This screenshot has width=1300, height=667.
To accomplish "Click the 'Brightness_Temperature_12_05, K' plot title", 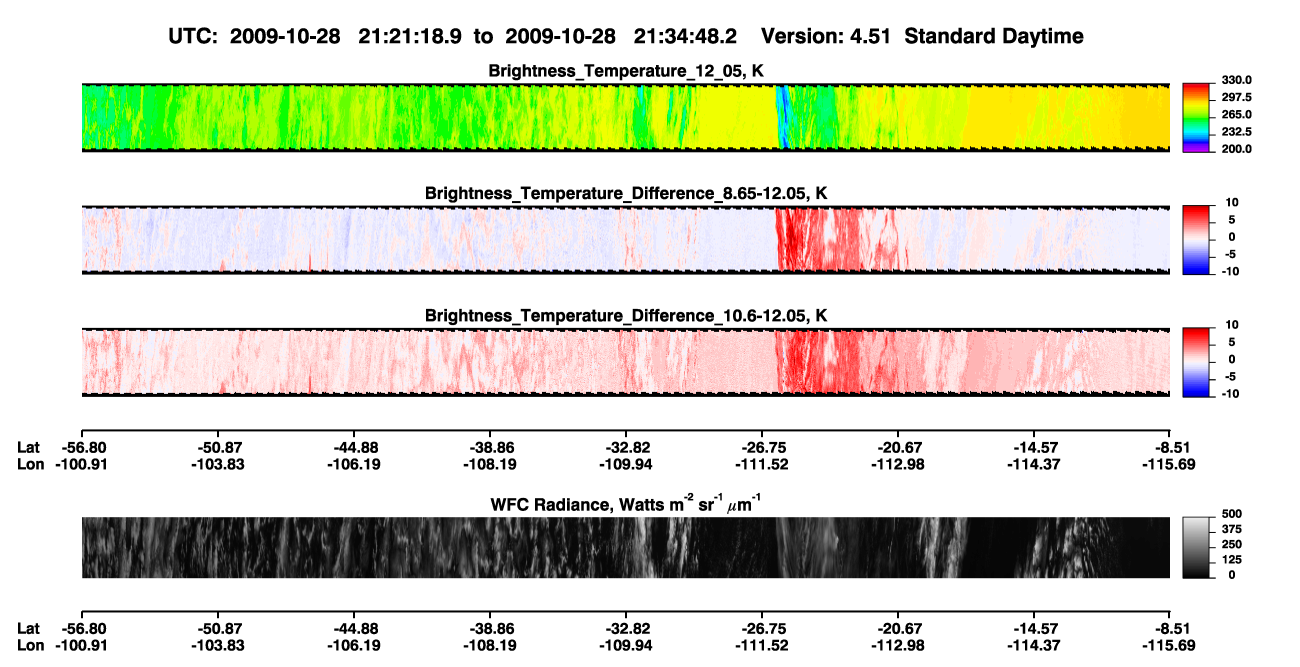I will tap(626, 71).
